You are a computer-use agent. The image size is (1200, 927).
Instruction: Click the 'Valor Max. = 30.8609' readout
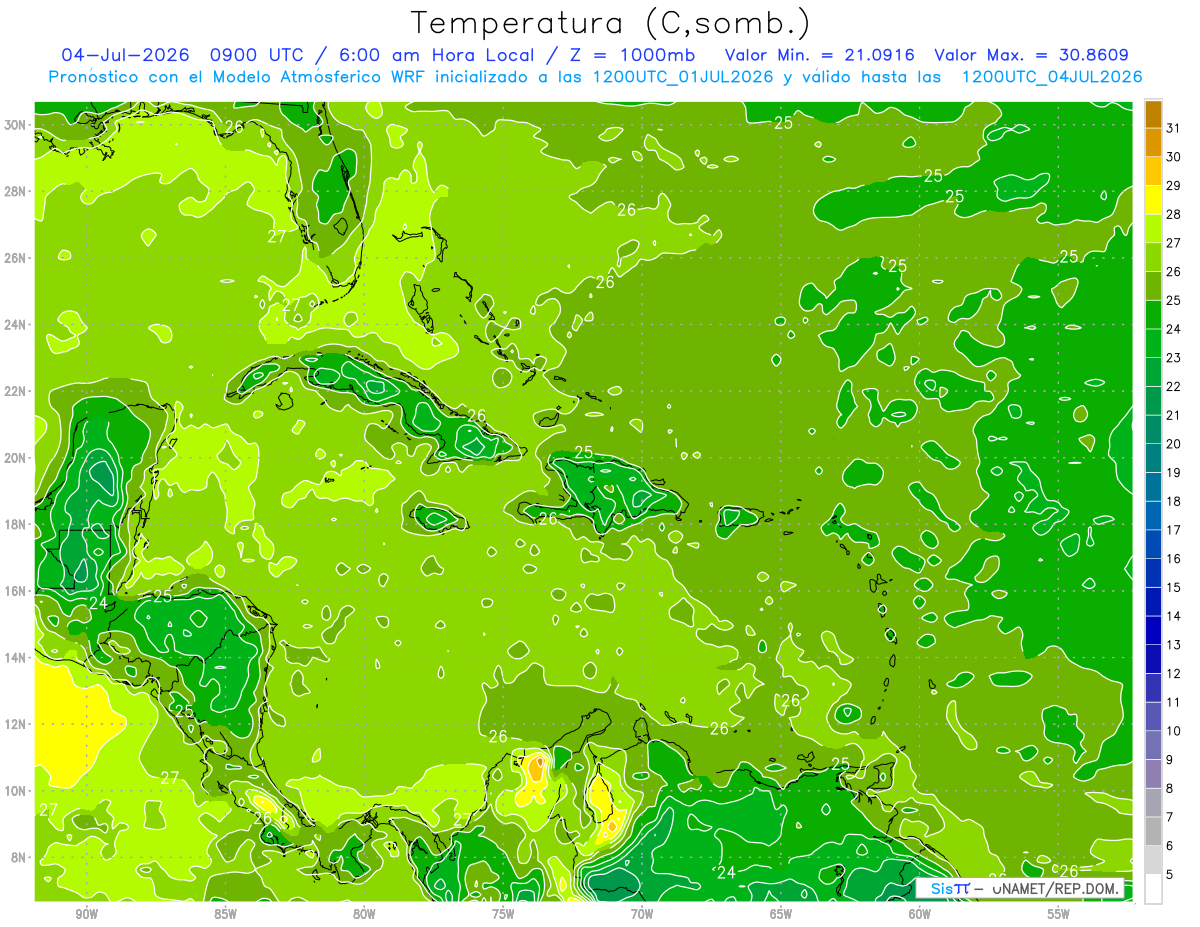[1032, 55]
